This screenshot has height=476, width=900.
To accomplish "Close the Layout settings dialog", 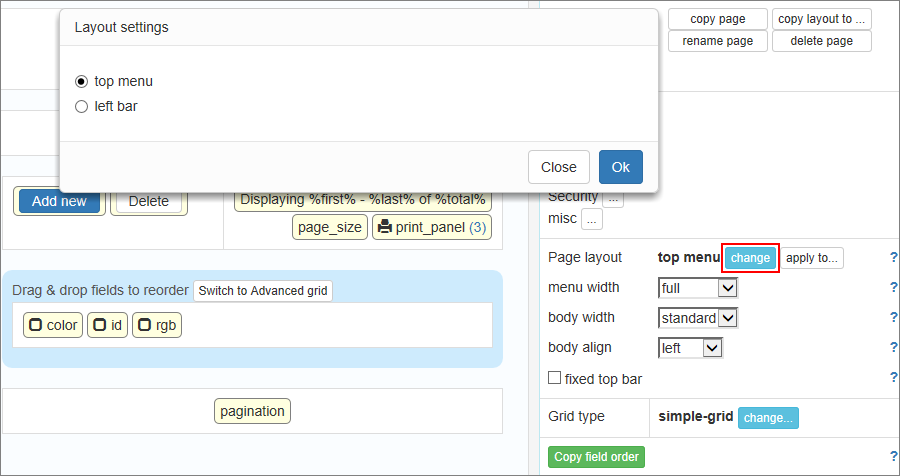I will pyautogui.click(x=558, y=167).
